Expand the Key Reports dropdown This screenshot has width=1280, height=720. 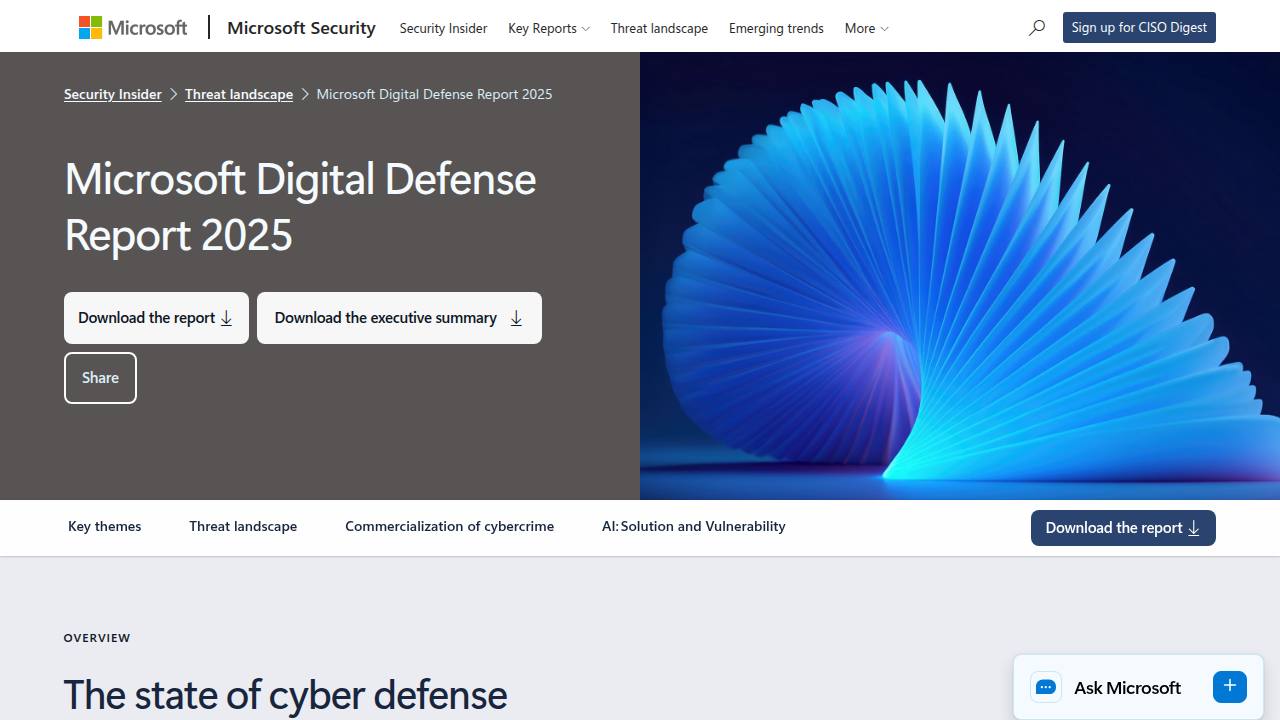[x=549, y=28]
